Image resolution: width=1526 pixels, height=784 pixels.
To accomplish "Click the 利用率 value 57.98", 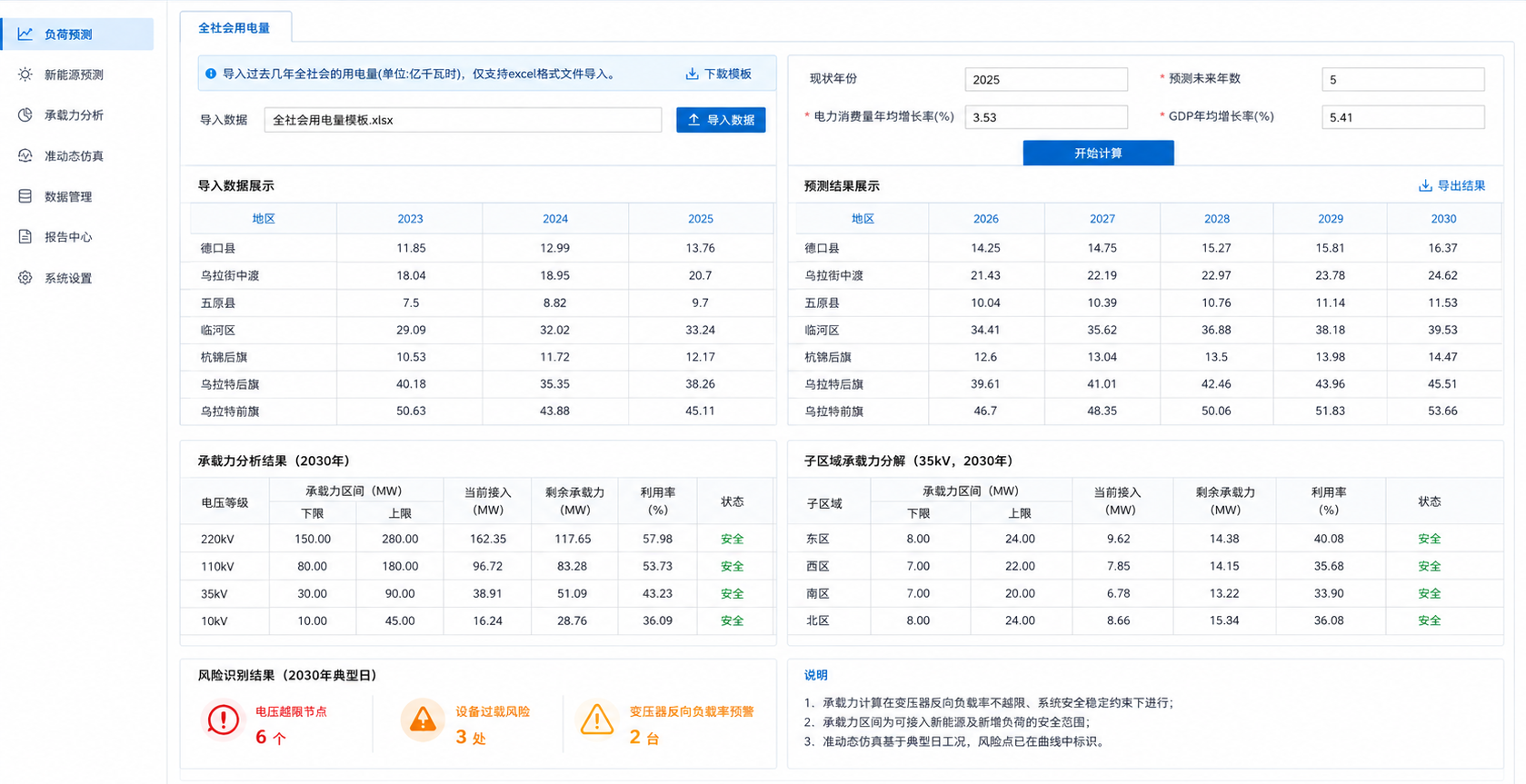I will coord(657,539).
